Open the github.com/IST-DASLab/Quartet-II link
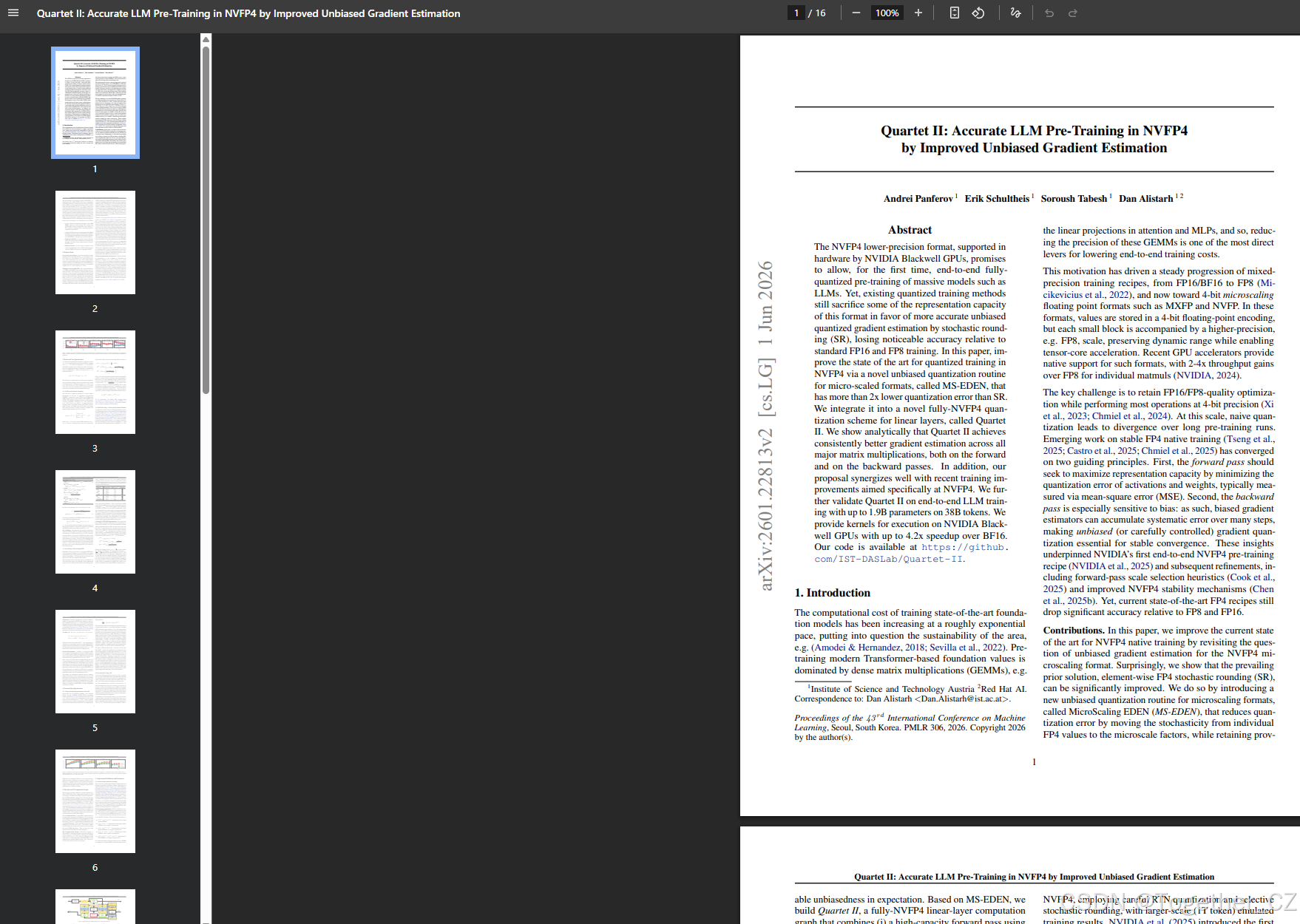The image size is (1300, 924). pyautogui.click(x=911, y=553)
